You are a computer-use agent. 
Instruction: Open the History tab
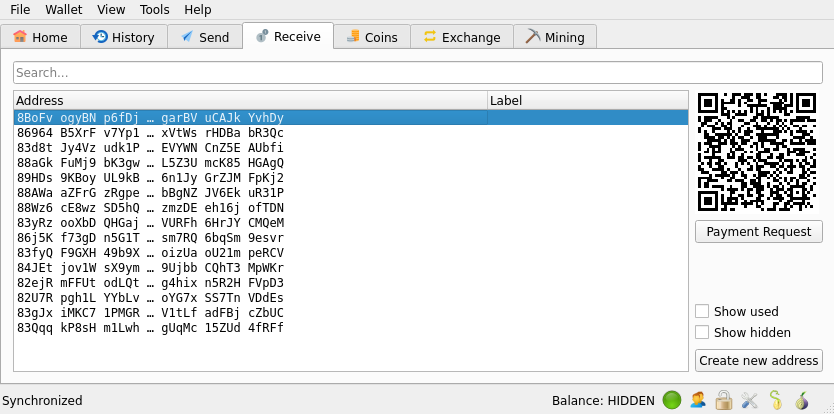(x=123, y=38)
